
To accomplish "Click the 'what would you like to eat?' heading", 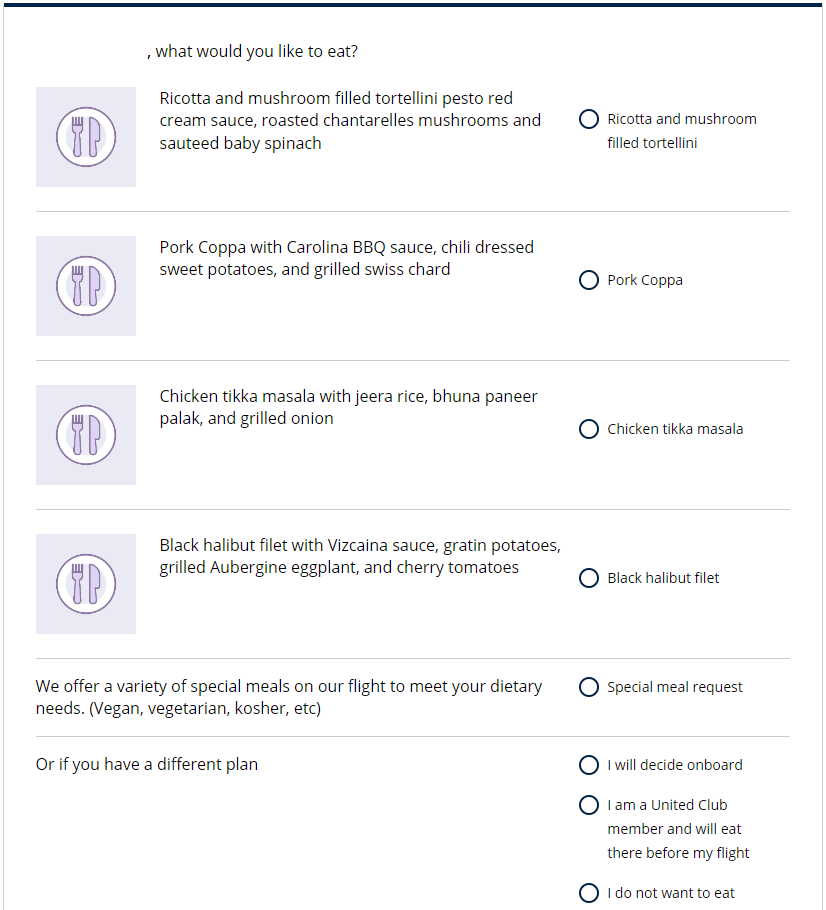I will [x=255, y=51].
